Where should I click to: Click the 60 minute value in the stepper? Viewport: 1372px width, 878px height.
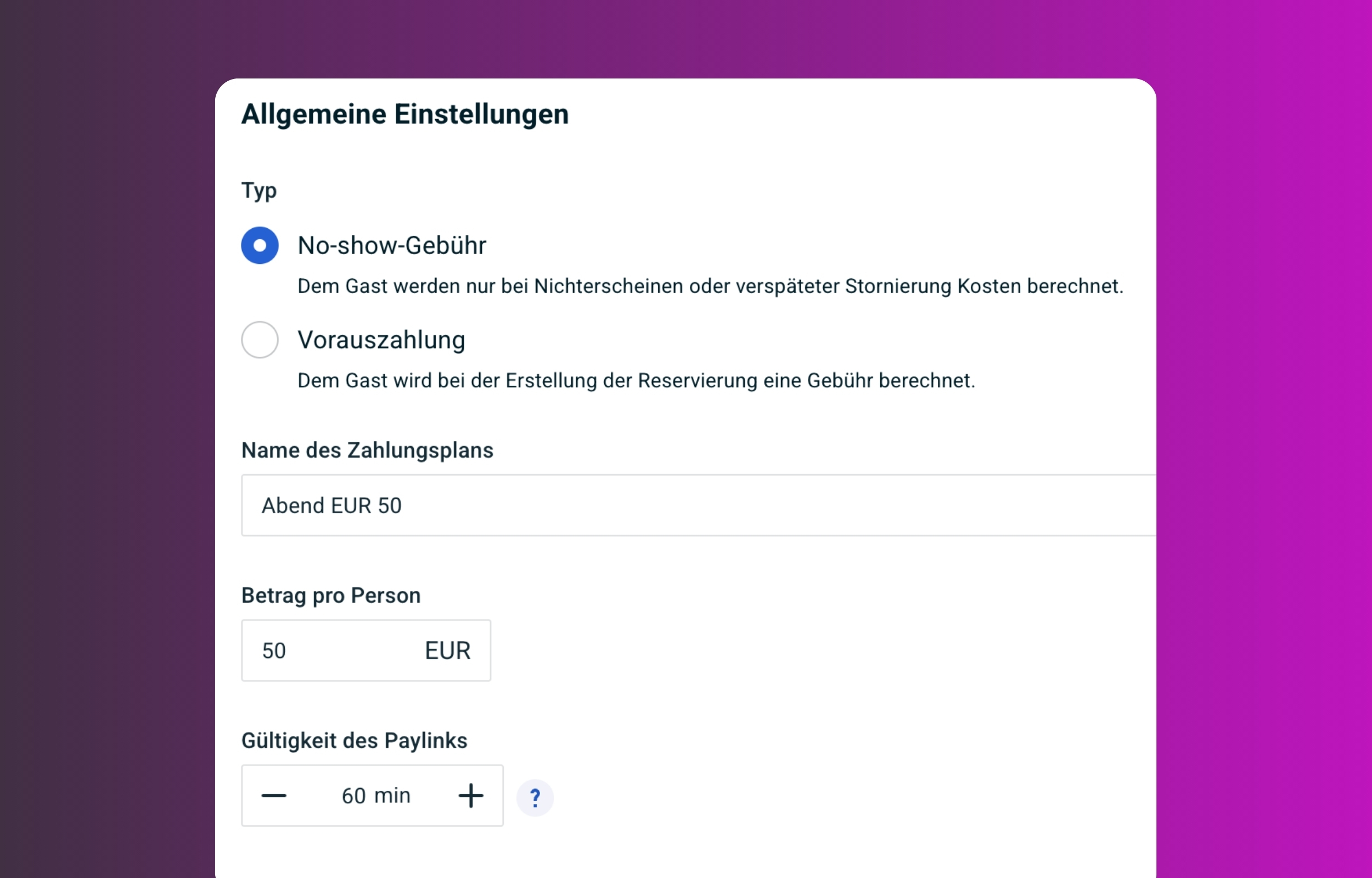(353, 795)
